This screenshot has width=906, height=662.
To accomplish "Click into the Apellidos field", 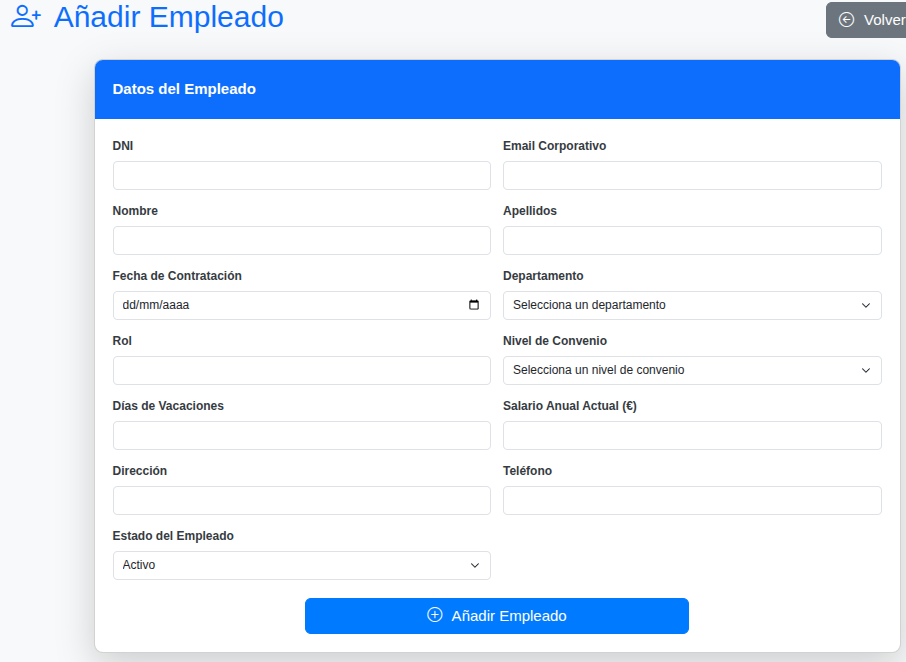I will point(691,241).
